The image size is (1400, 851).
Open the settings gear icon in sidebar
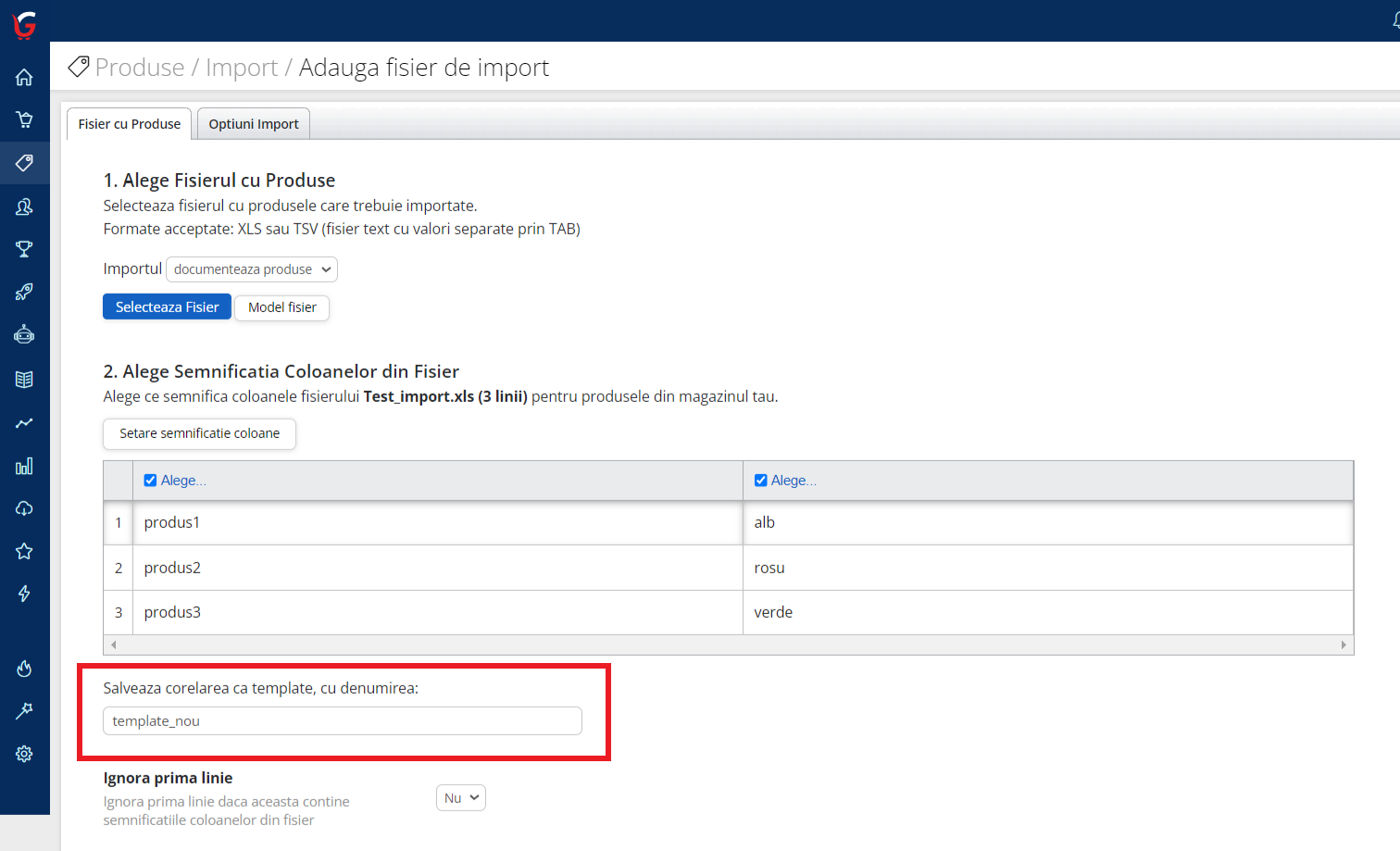pos(24,754)
